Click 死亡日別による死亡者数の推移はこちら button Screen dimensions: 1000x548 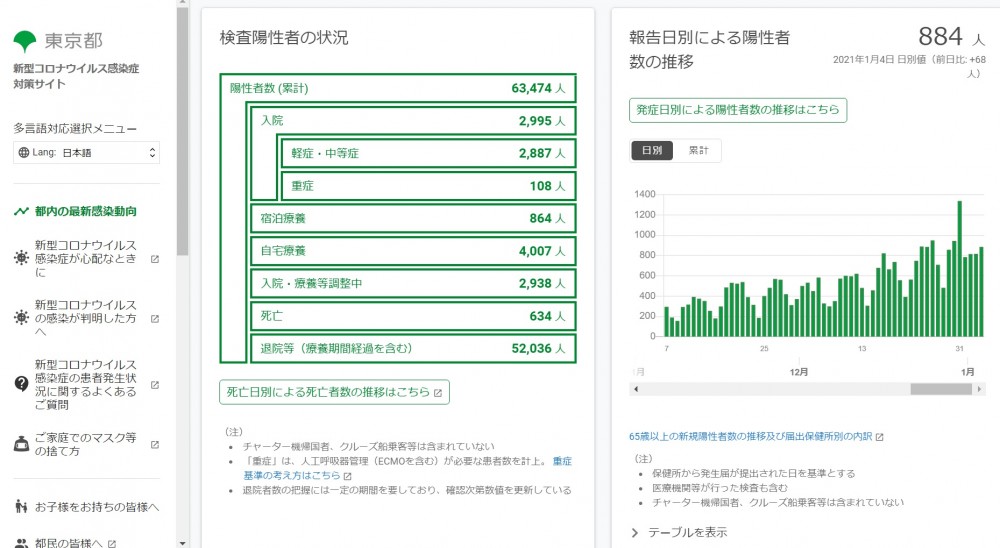334,392
